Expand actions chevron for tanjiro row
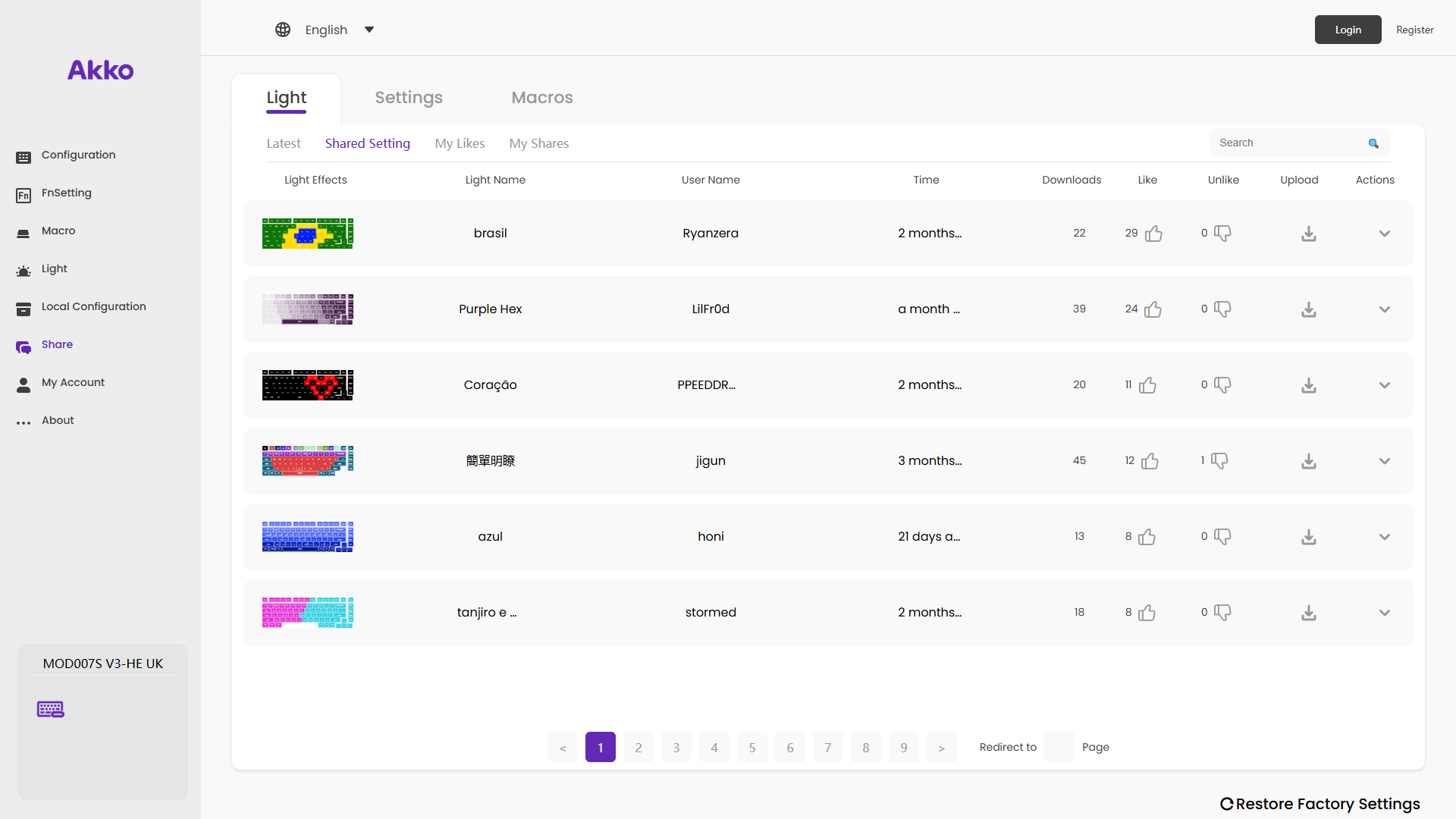Image resolution: width=1456 pixels, height=819 pixels. (x=1384, y=613)
